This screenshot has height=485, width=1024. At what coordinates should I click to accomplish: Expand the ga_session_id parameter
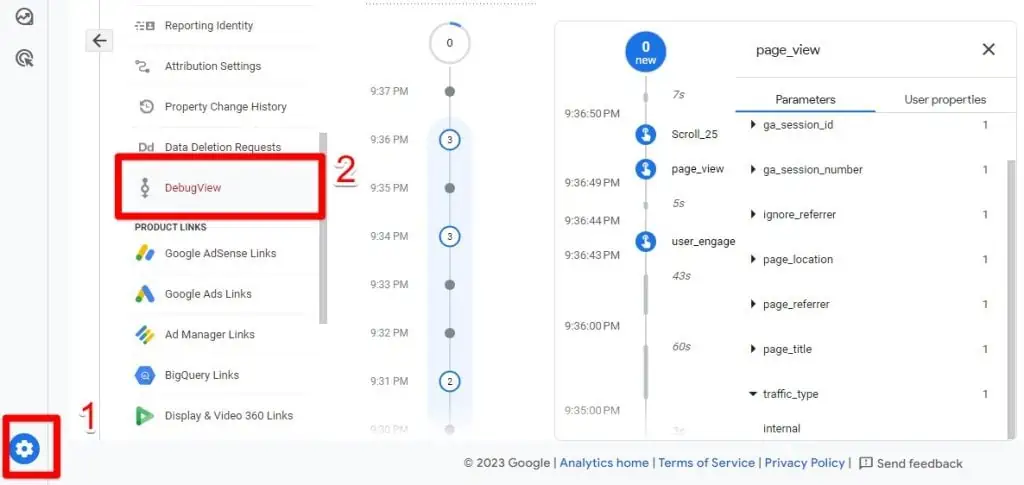tap(754, 125)
